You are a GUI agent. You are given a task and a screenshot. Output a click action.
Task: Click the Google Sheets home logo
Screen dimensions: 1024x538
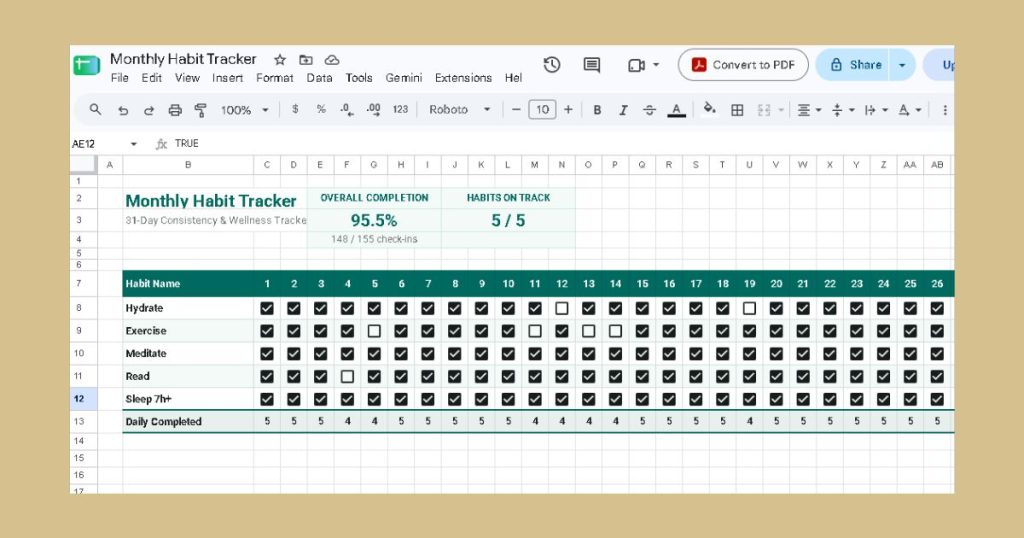[86, 65]
